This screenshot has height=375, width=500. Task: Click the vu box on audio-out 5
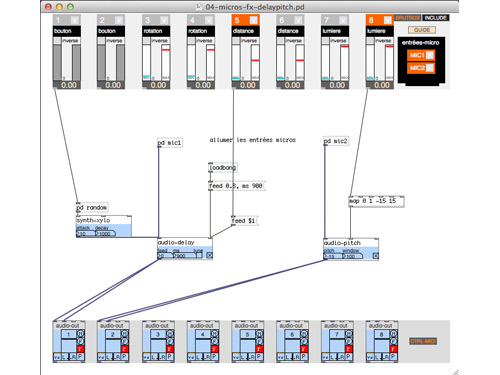236,357
